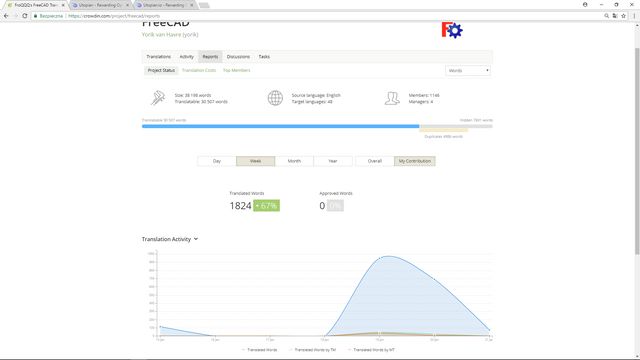The height and width of the screenshot is (360, 640).
Task: Open the Reports project tab
Action: click(x=210, y=57)
